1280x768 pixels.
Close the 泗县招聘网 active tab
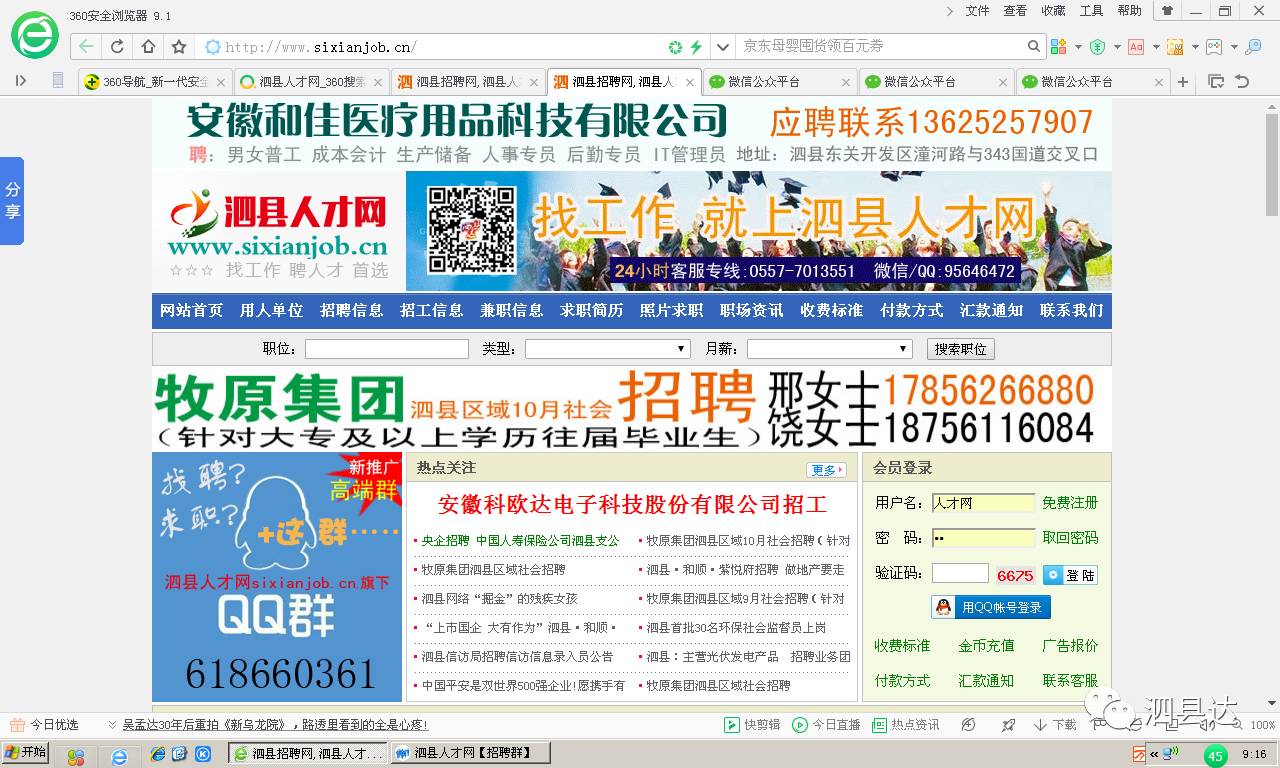pyautogui.click(x=691, y=82)
